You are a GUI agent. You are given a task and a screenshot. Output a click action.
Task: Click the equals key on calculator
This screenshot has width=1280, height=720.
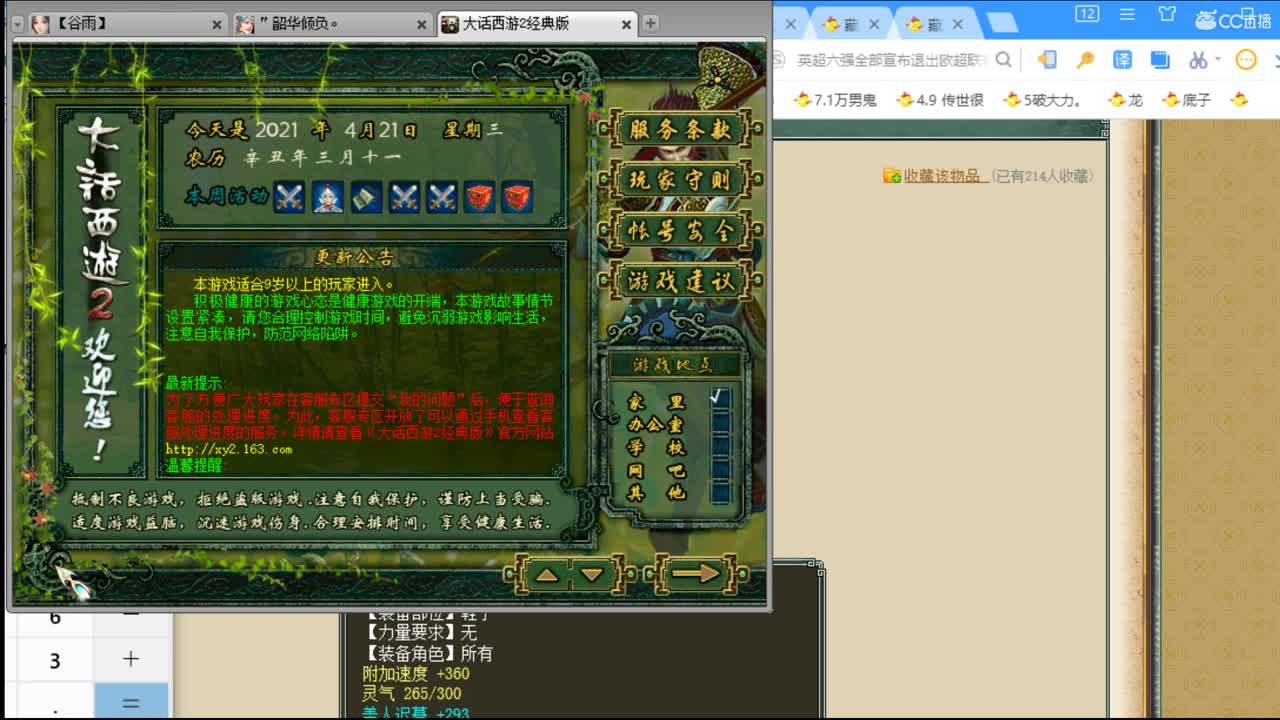pos(130,702)
